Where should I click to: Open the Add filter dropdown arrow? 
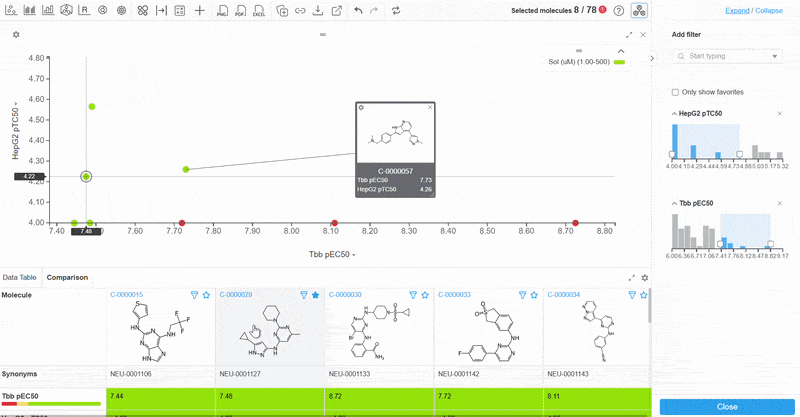pos(774,56)
